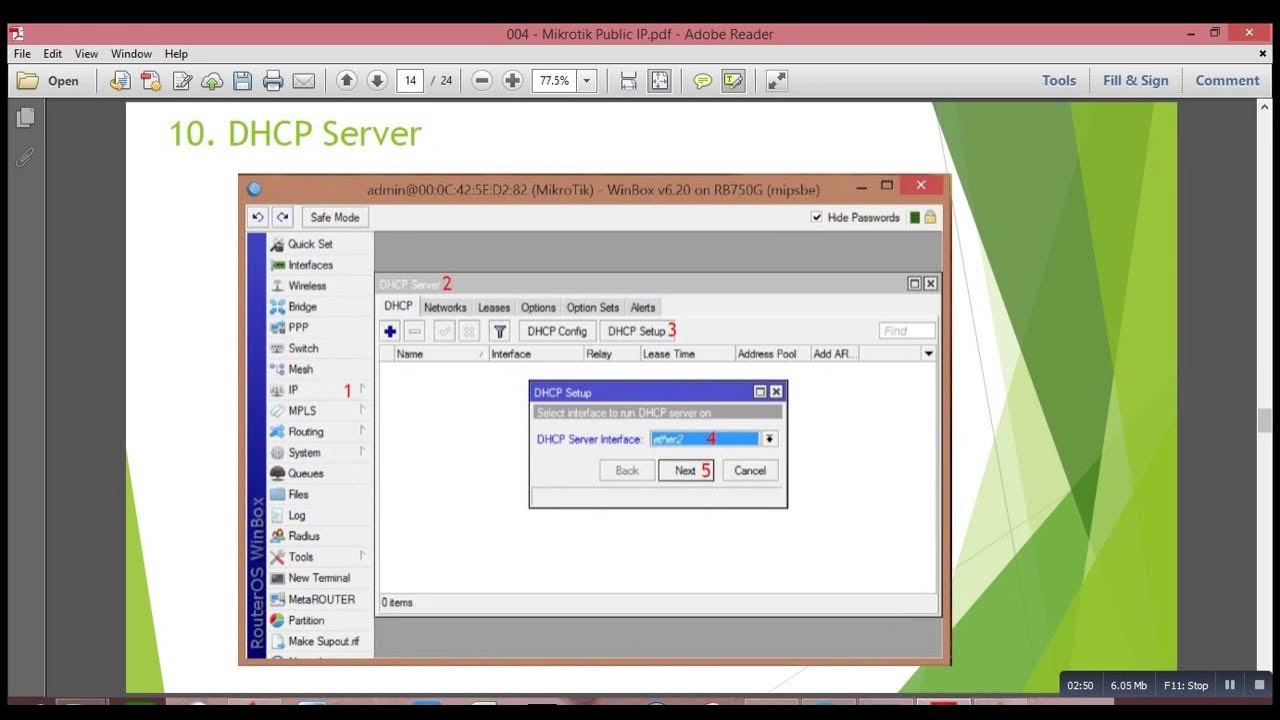Expand the MPLS submenu arrow
Screen dimensions: 1280x720
(363, 410)
